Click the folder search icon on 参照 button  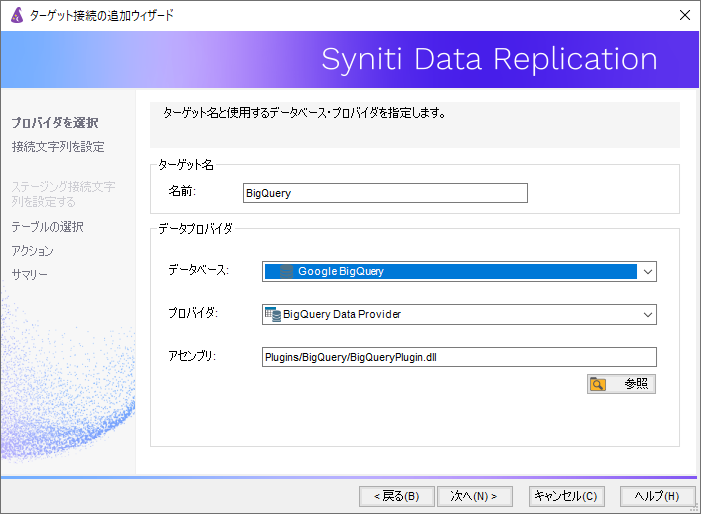(x=598, y=384)
